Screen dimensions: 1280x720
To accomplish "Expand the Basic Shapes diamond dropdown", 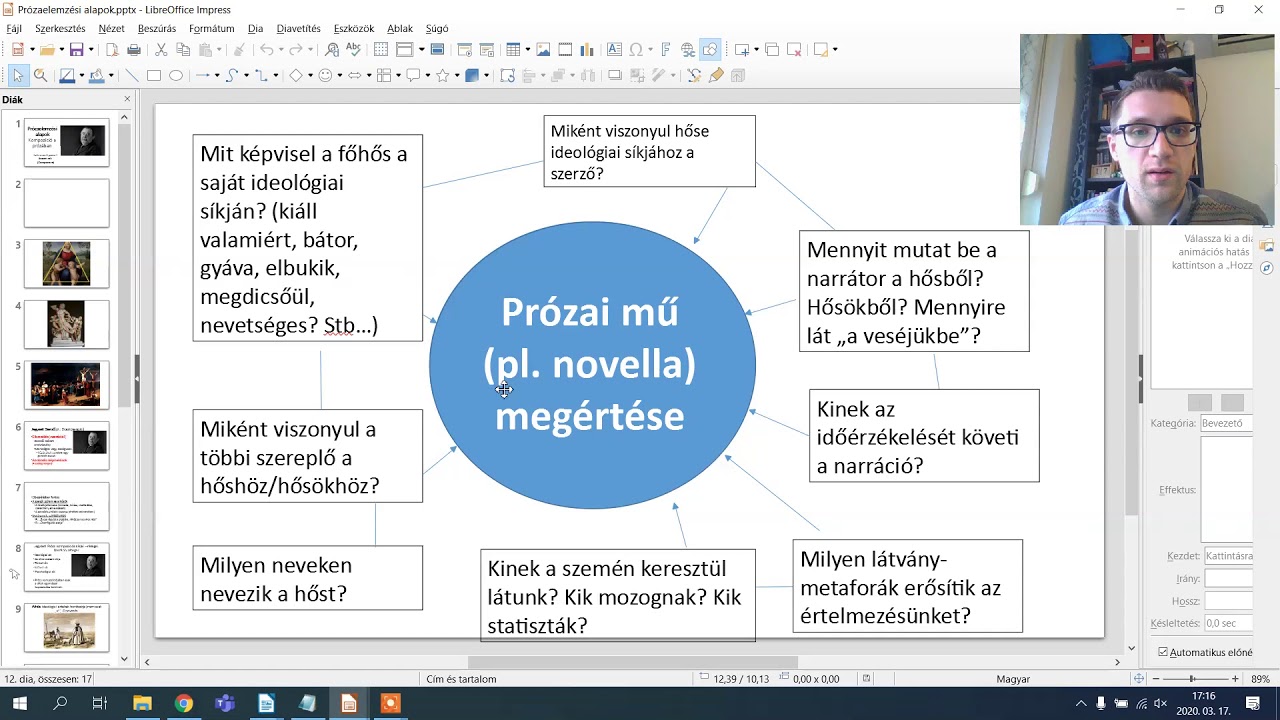I will 310,75.
